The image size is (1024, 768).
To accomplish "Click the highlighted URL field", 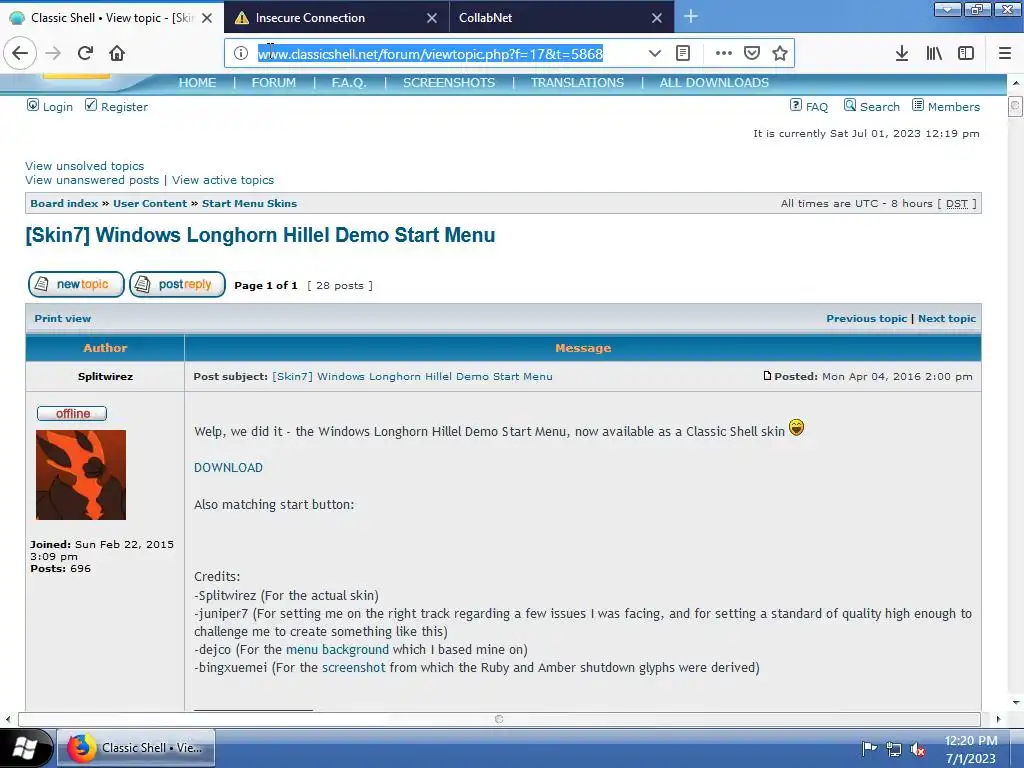I will coord(430,54).
